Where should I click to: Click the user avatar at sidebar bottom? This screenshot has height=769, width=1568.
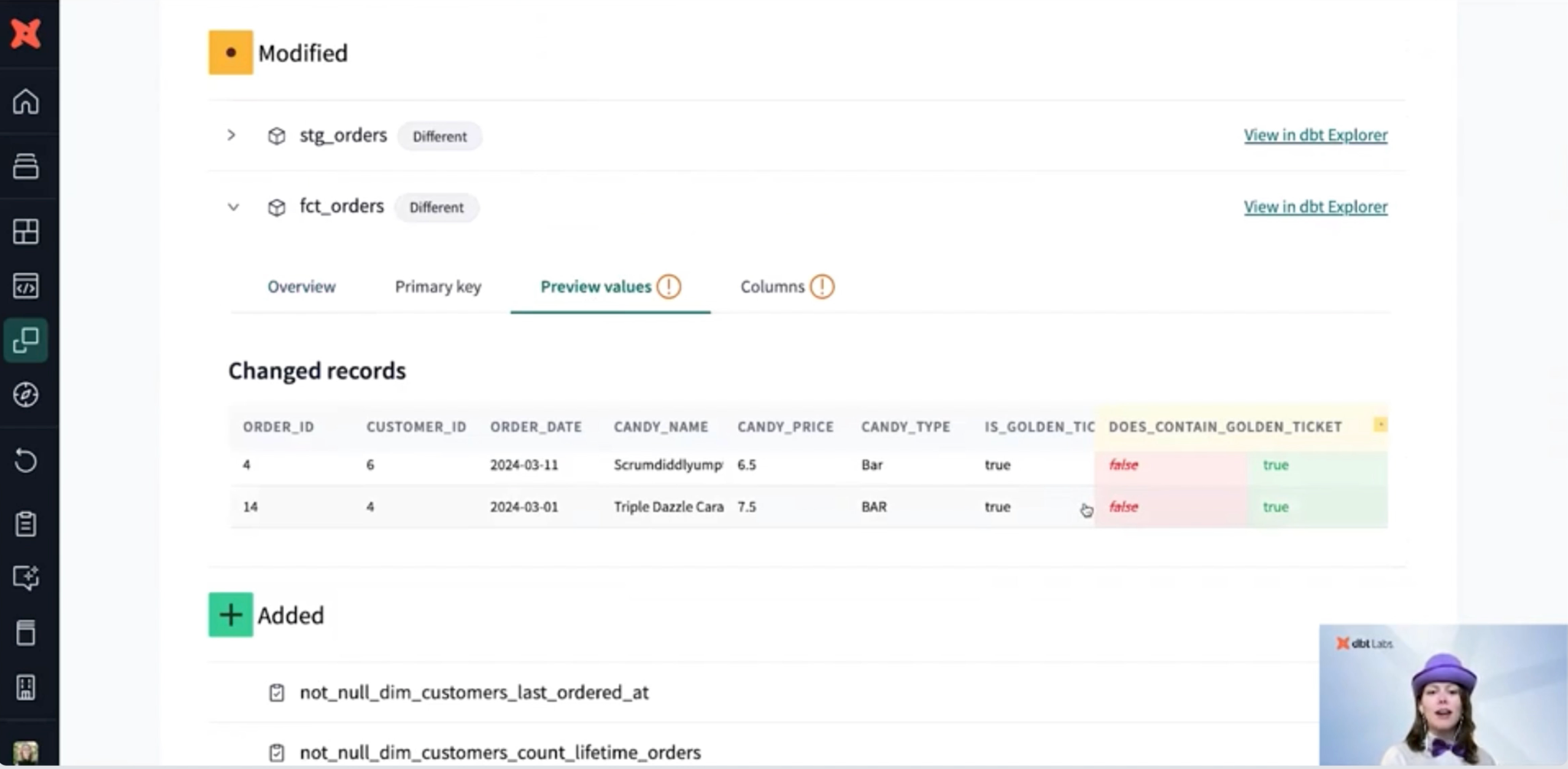(x=25, y=753)
